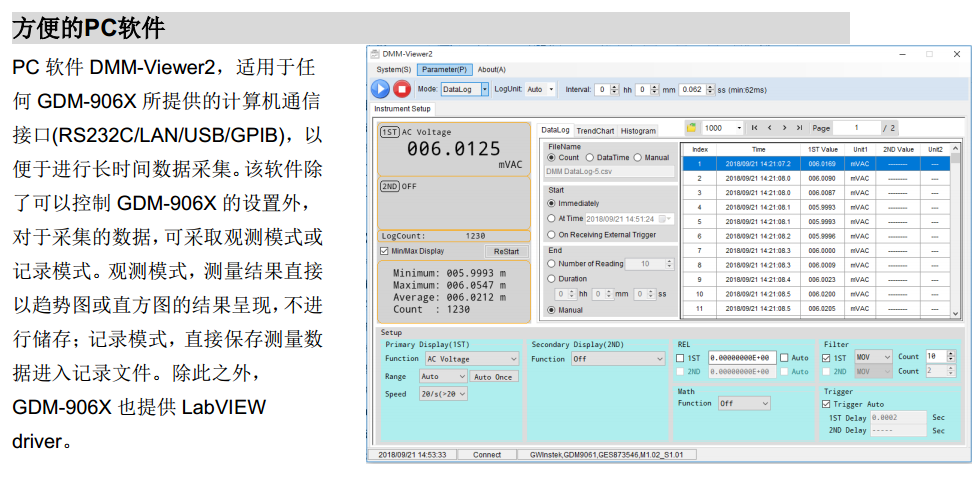Image resolution: width=980 pixels, height=493 pixels.
Task: Click the REL 1ST value input field
Action: coord(742,358)
